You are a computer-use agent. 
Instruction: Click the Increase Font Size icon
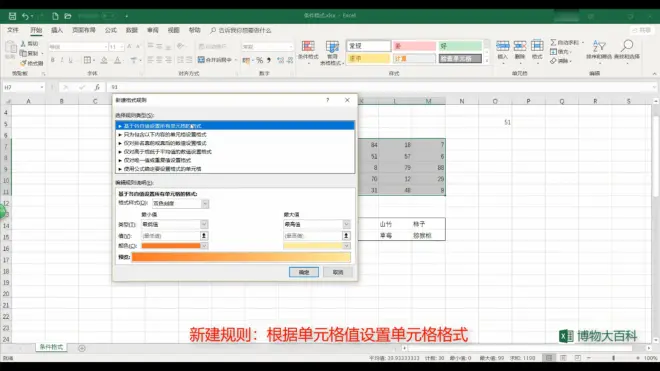coord(129,46)
